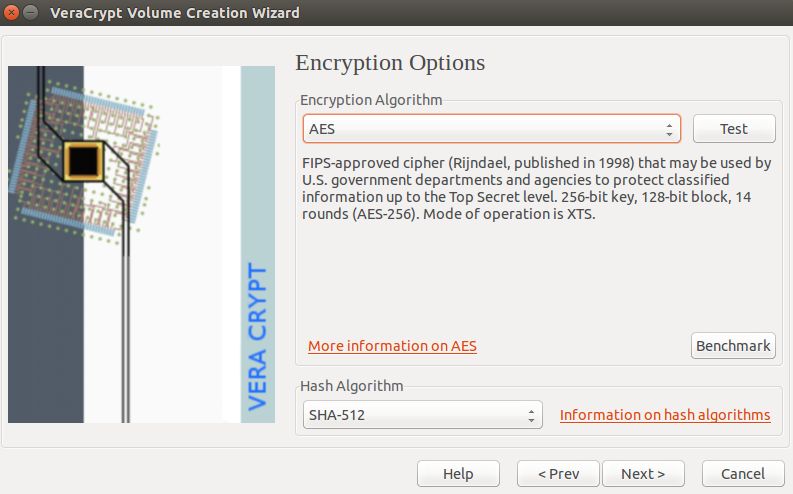Click the gold chip graphic in the side image
Image resolution: width=793 pixels, height=494 pixels.
(x=83, y=161)
